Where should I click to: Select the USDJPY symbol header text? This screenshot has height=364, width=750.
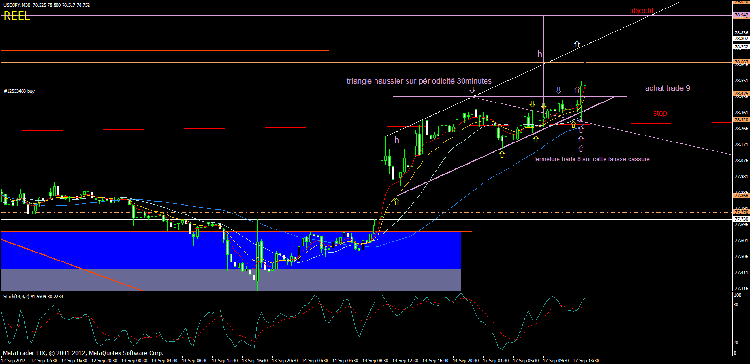[x=46, y=5]
